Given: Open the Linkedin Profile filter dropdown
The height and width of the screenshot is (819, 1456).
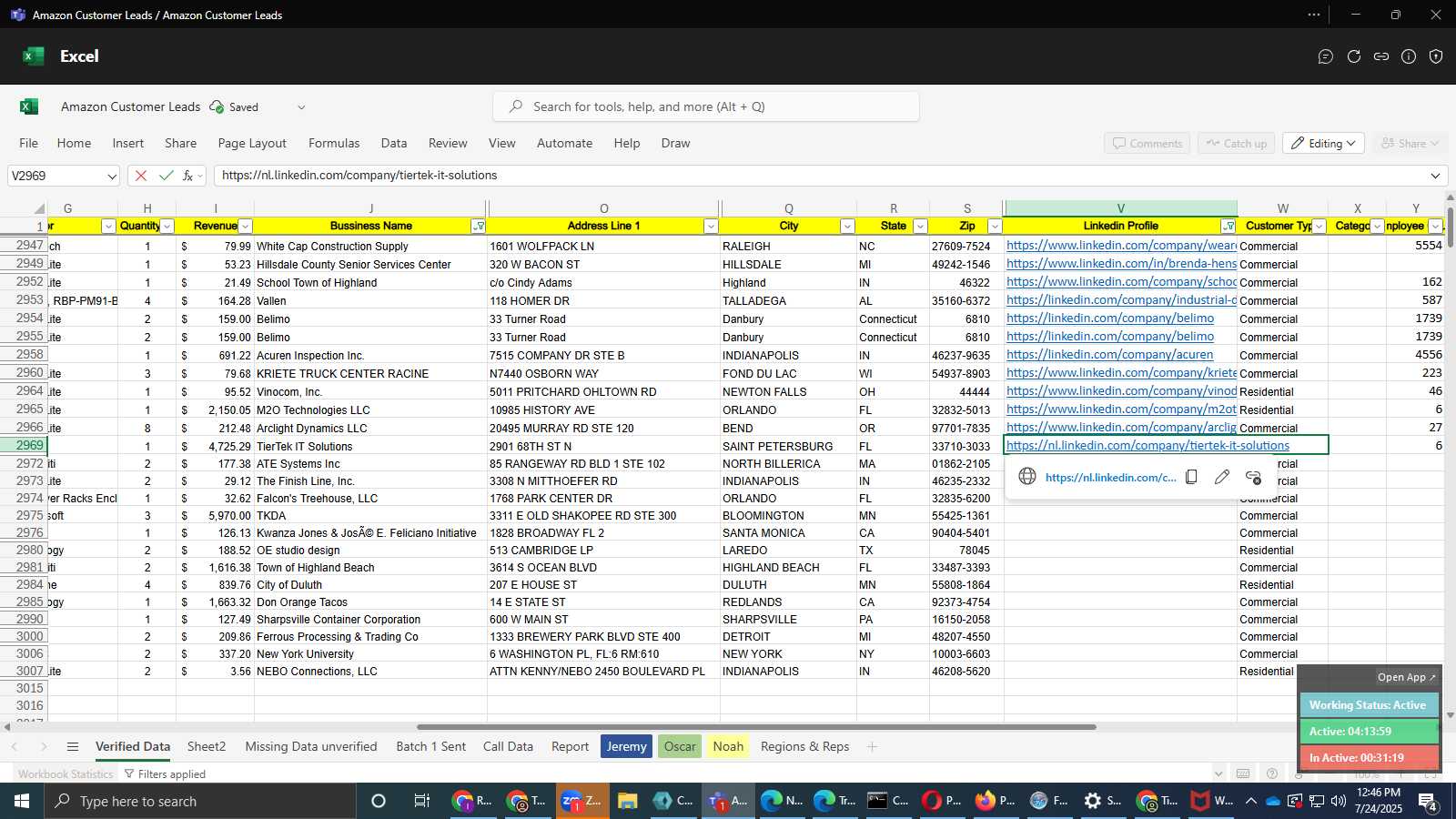Looking at the screenshot, I should [1228, 227].
